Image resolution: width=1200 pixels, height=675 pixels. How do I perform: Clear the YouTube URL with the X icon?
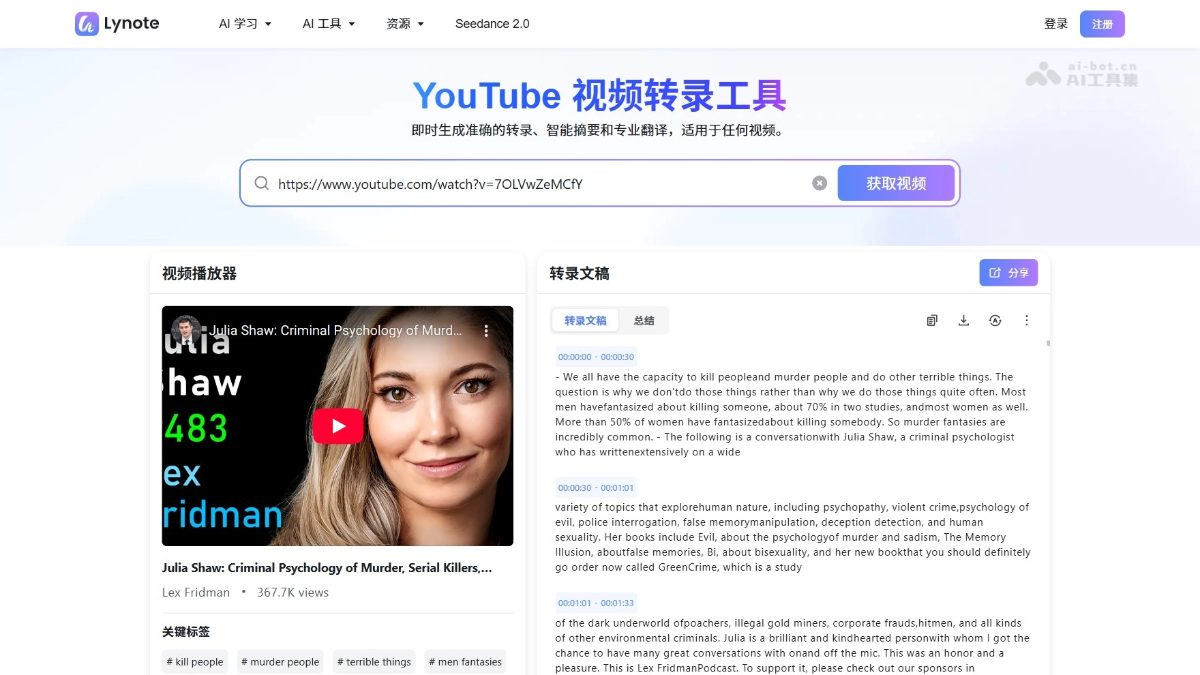point(819,183)
